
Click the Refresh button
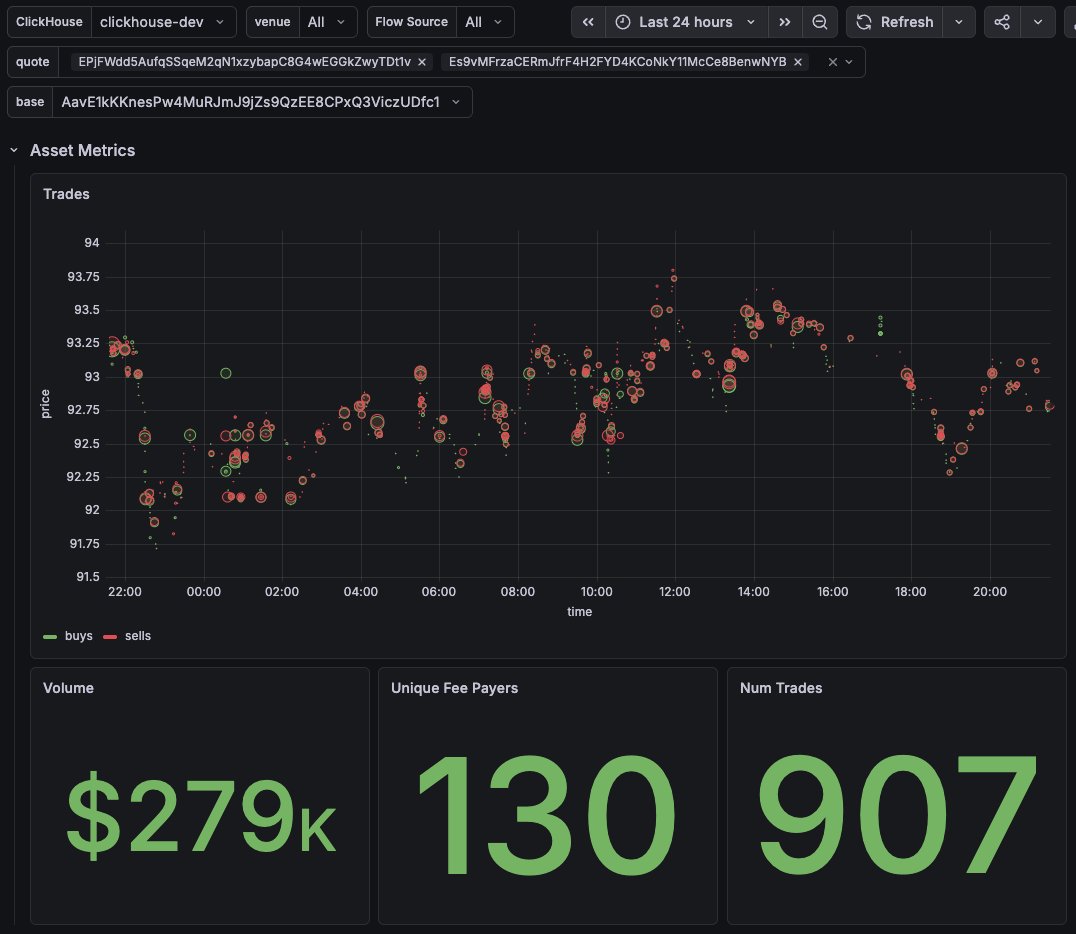[895, 22]
